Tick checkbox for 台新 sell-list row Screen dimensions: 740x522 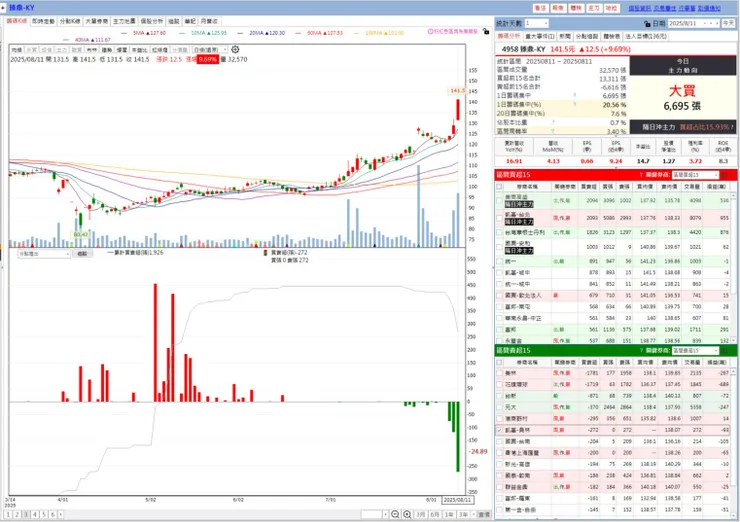(x=499, y=396)
